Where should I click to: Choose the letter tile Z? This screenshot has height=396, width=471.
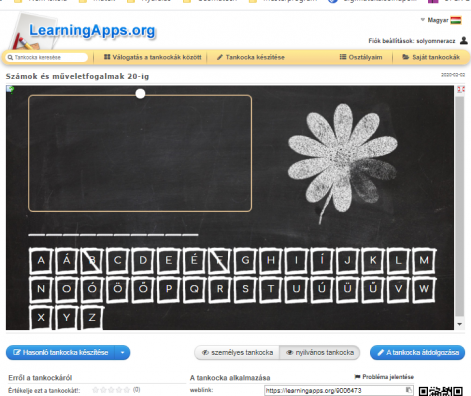click(x=92, y=317)
